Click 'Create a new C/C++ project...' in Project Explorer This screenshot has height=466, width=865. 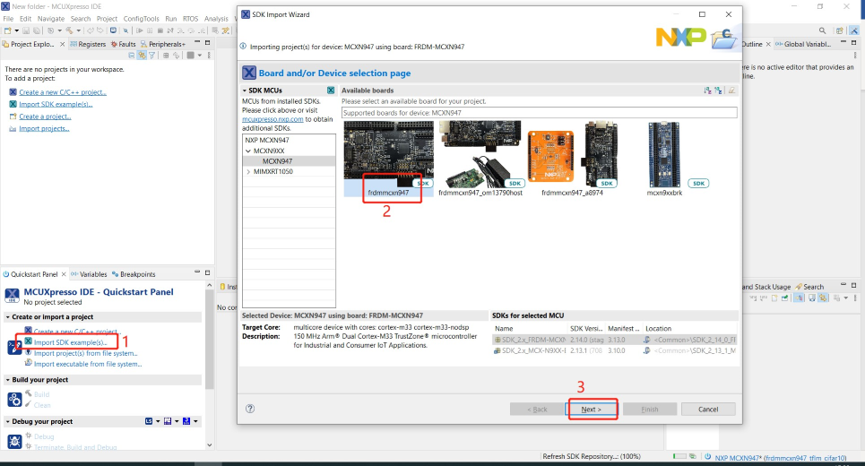coord(62,92)
